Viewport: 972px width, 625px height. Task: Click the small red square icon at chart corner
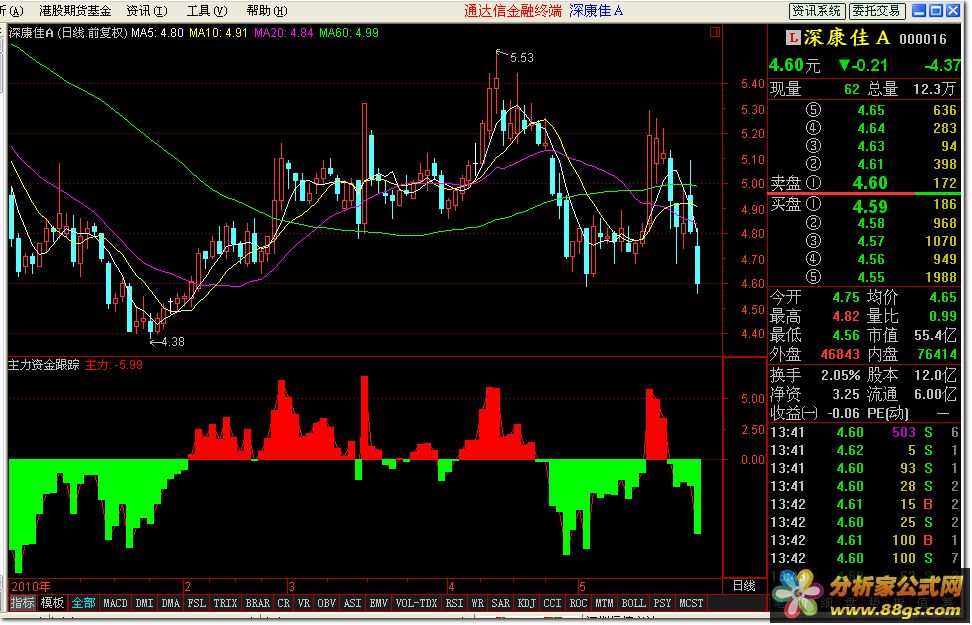tap(715, 32)
